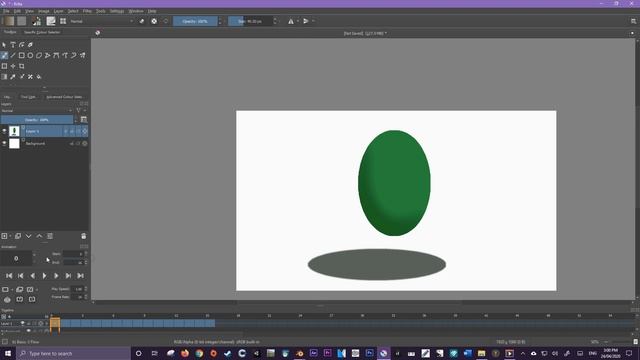Select the Transform tool
Screen dimensions: 640x360
(x=4, y=66)
